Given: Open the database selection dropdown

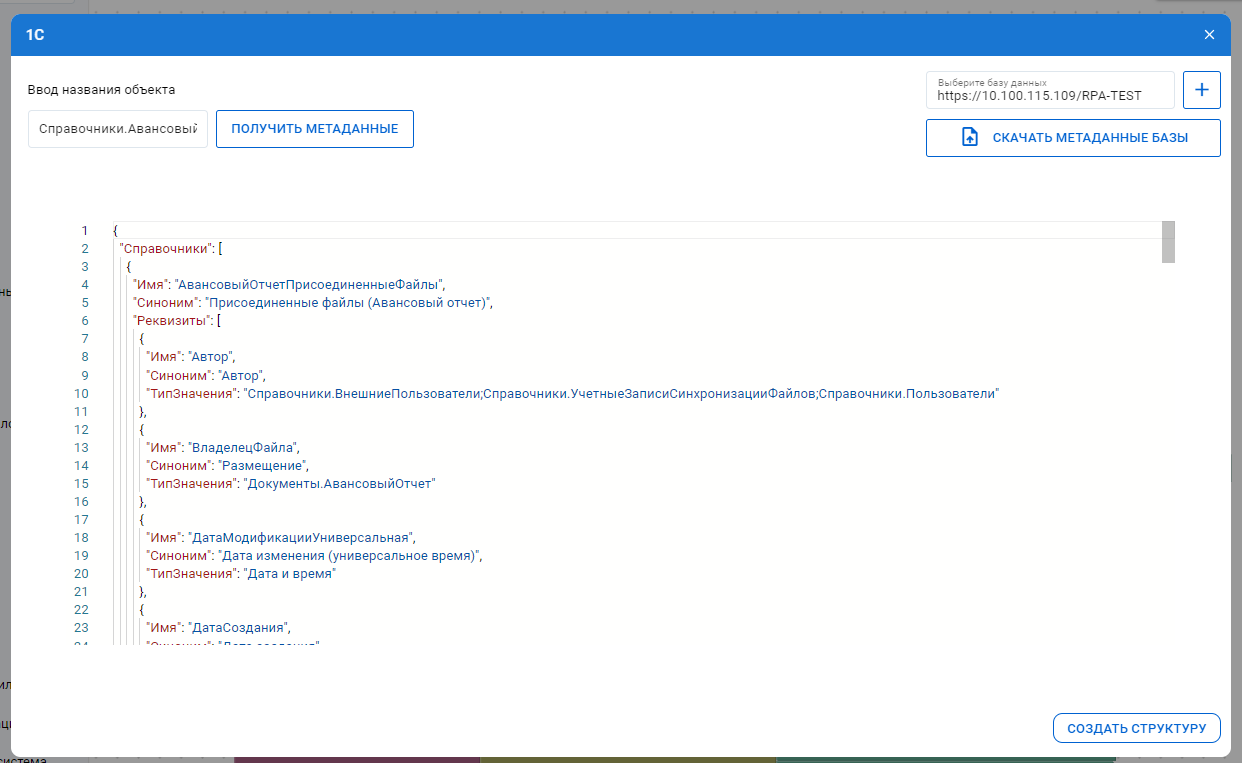Looking at the screenshot, I should coord(1049,90).
